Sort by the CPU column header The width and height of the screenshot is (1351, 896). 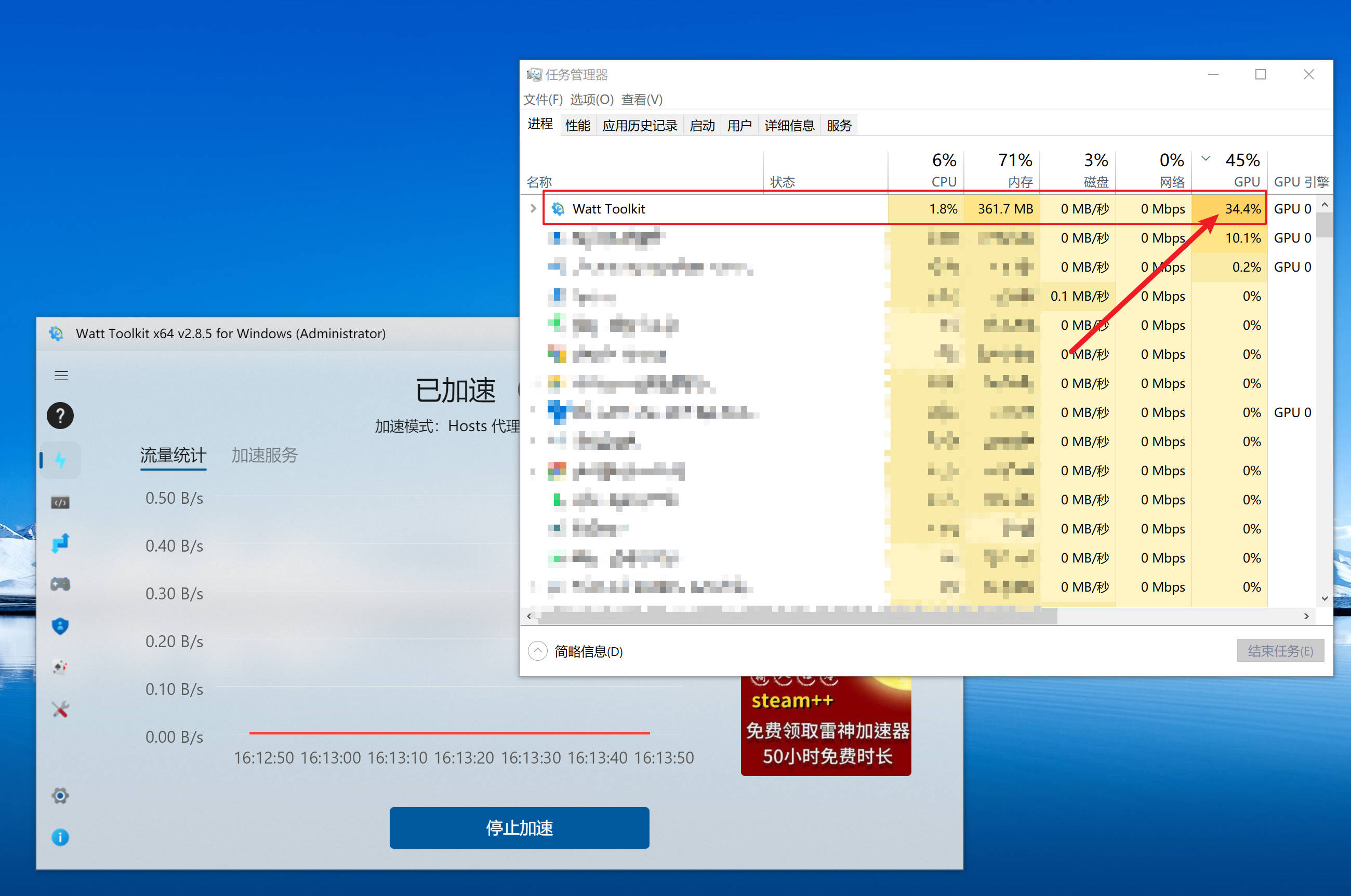(926, 170)
